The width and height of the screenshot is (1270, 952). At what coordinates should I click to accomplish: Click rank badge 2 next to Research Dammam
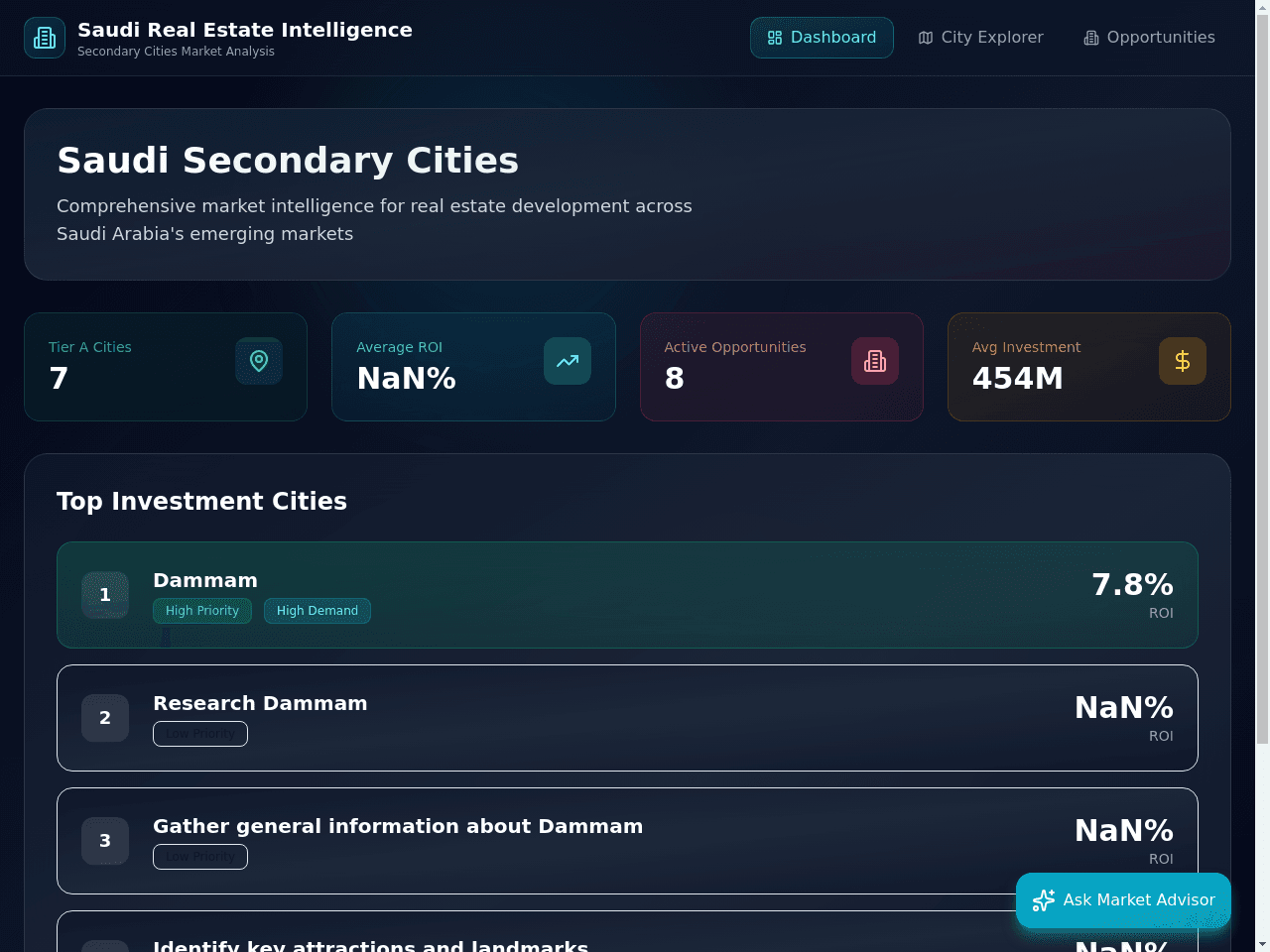(x=105, y=718)
